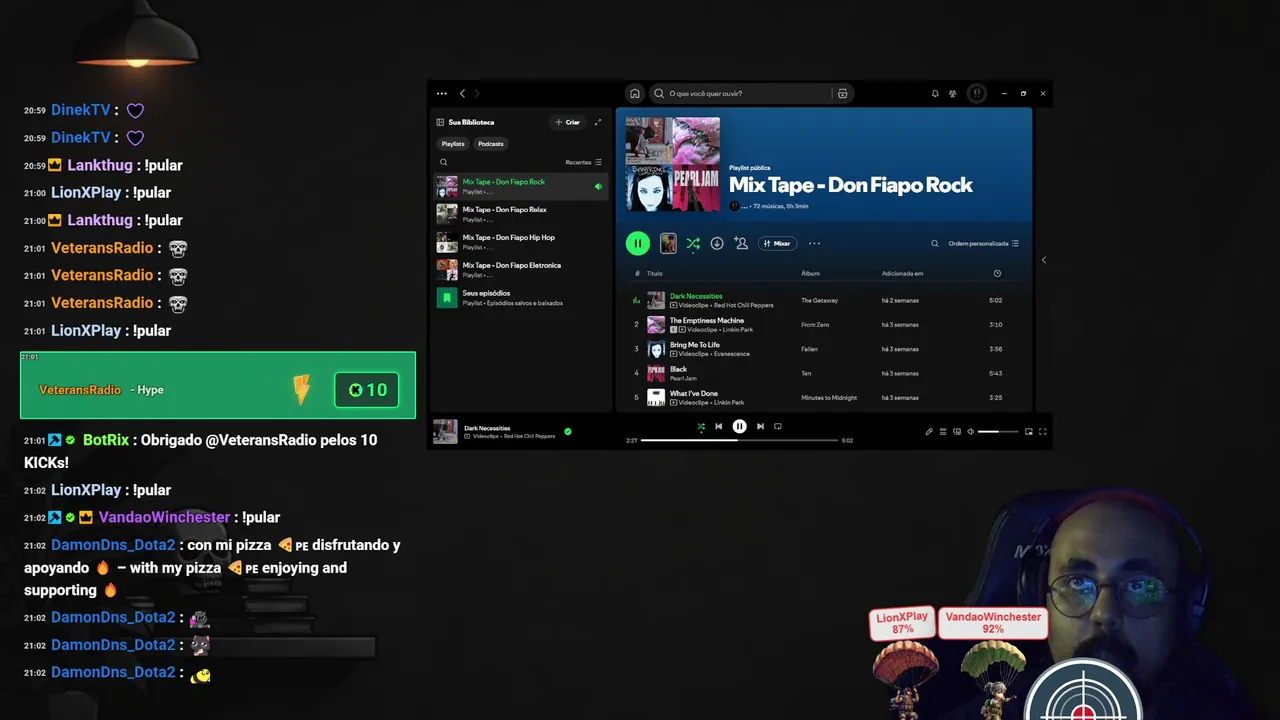Toggle the repeat control in bottom player
This screenshot has width=1280, height=720.
tap(778, 426)
